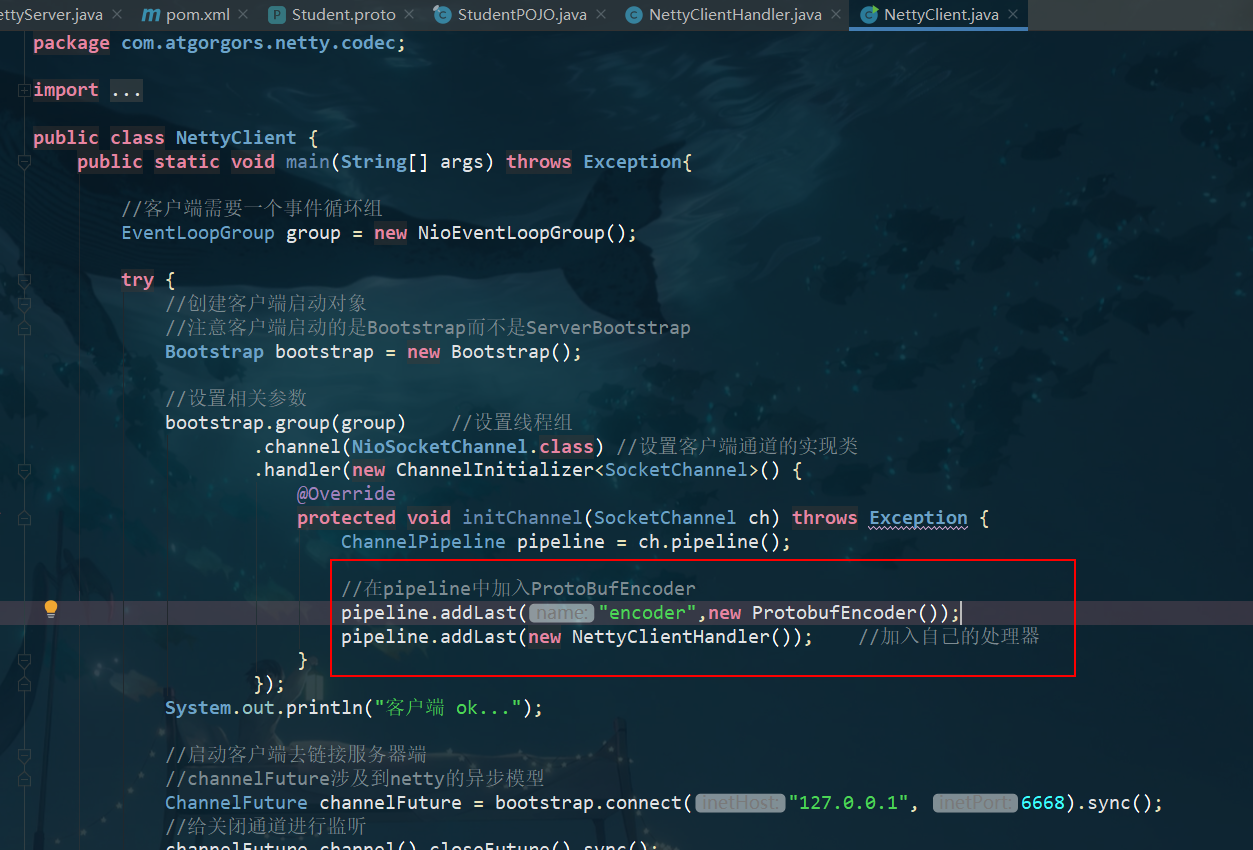Click the //客户端需要一个事件循环组 comment
The height and width of the screenshot is (850, 1253).
pos(252,209)
